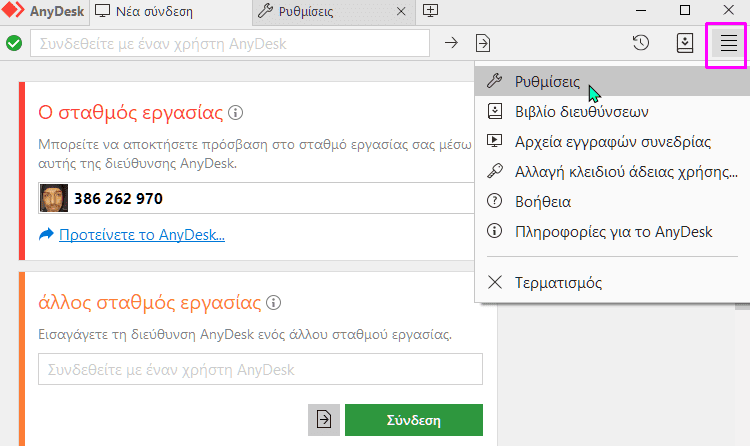Click the green connection status checkmark
Screen dimensions: 750x446
(14, 43)
